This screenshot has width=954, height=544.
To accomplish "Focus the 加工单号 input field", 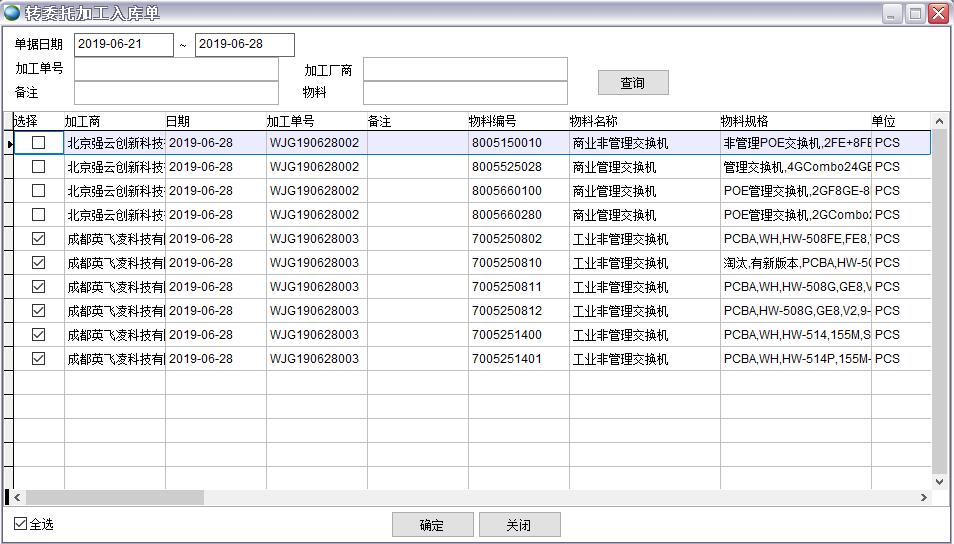I will tap(176, 69).
